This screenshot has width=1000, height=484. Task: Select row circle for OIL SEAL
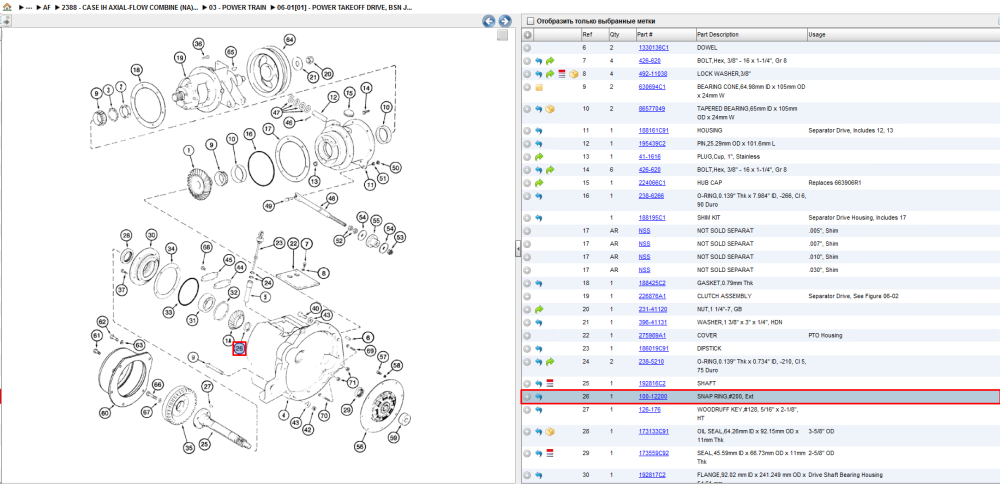pos(527,432)
